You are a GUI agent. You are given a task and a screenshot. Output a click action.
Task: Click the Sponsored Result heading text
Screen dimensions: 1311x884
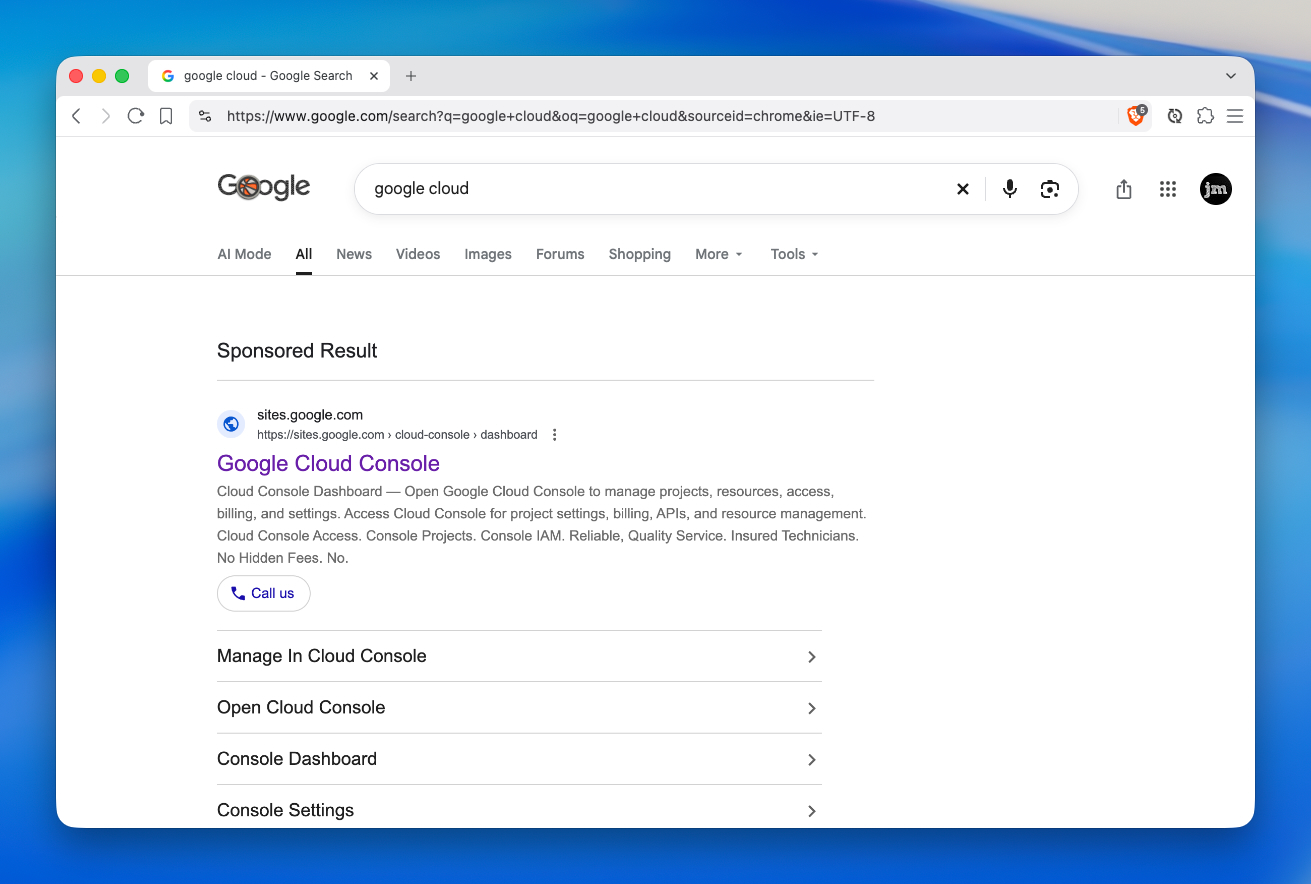click(x=297, y=351)
